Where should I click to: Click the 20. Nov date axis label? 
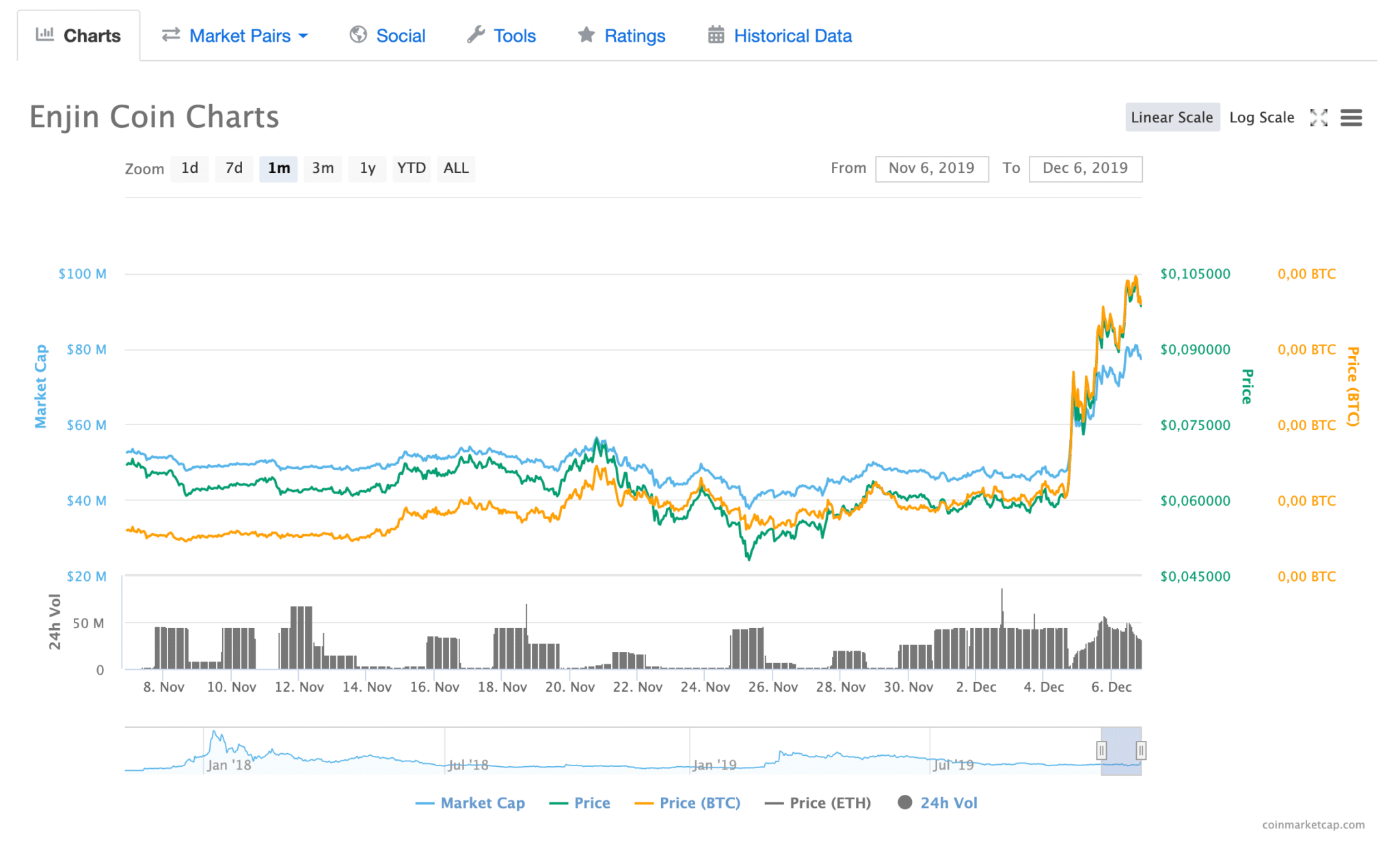(x=569, y=687)
